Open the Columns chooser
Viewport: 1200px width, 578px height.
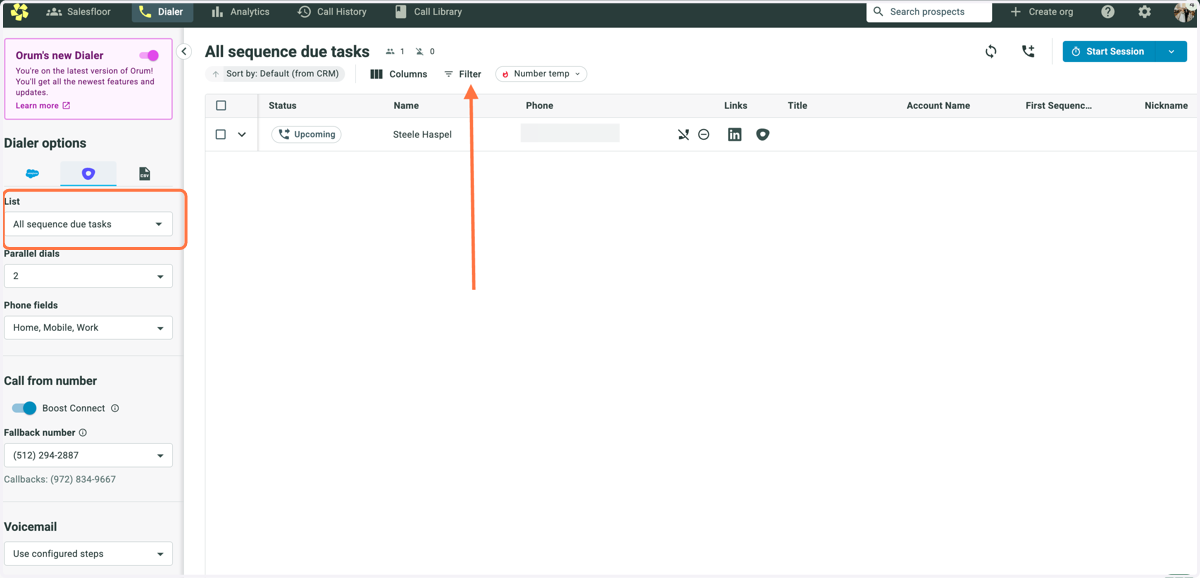[x=398, y=74]
